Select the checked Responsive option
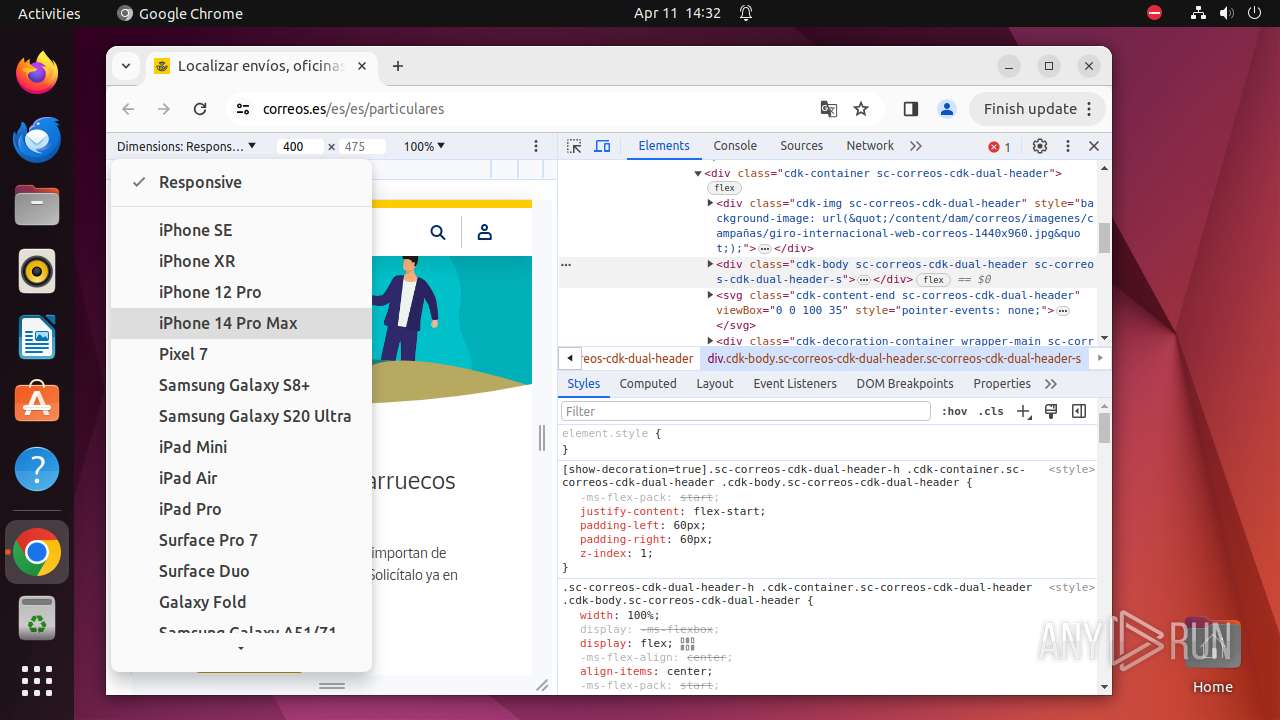Image resolution: width=1280 pixels, height=720 pixels. pos(241,182)
